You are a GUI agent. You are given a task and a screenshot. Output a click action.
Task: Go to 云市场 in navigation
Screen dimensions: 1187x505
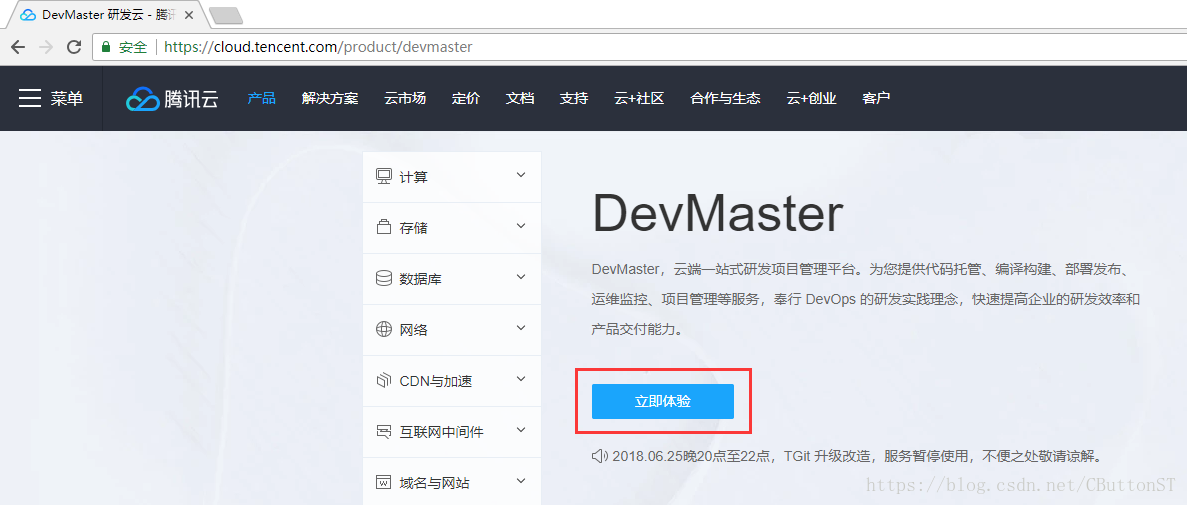tap(405, 98)
